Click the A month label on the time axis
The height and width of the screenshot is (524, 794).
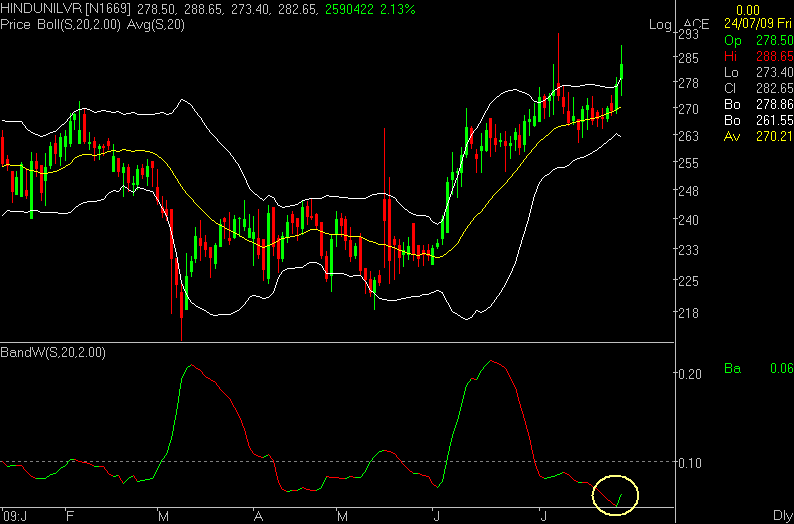(x=259, y=516)
